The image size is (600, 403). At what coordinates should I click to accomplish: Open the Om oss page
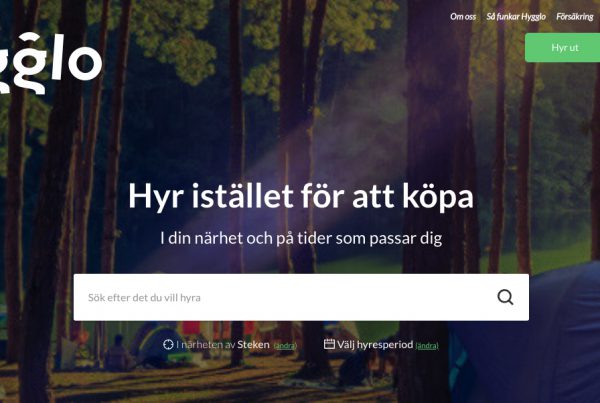click(x=463, y=16)
